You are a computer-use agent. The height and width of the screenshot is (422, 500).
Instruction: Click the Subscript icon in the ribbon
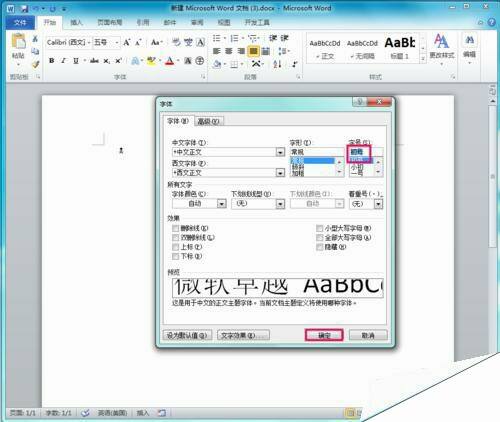(x=106, y=61)
